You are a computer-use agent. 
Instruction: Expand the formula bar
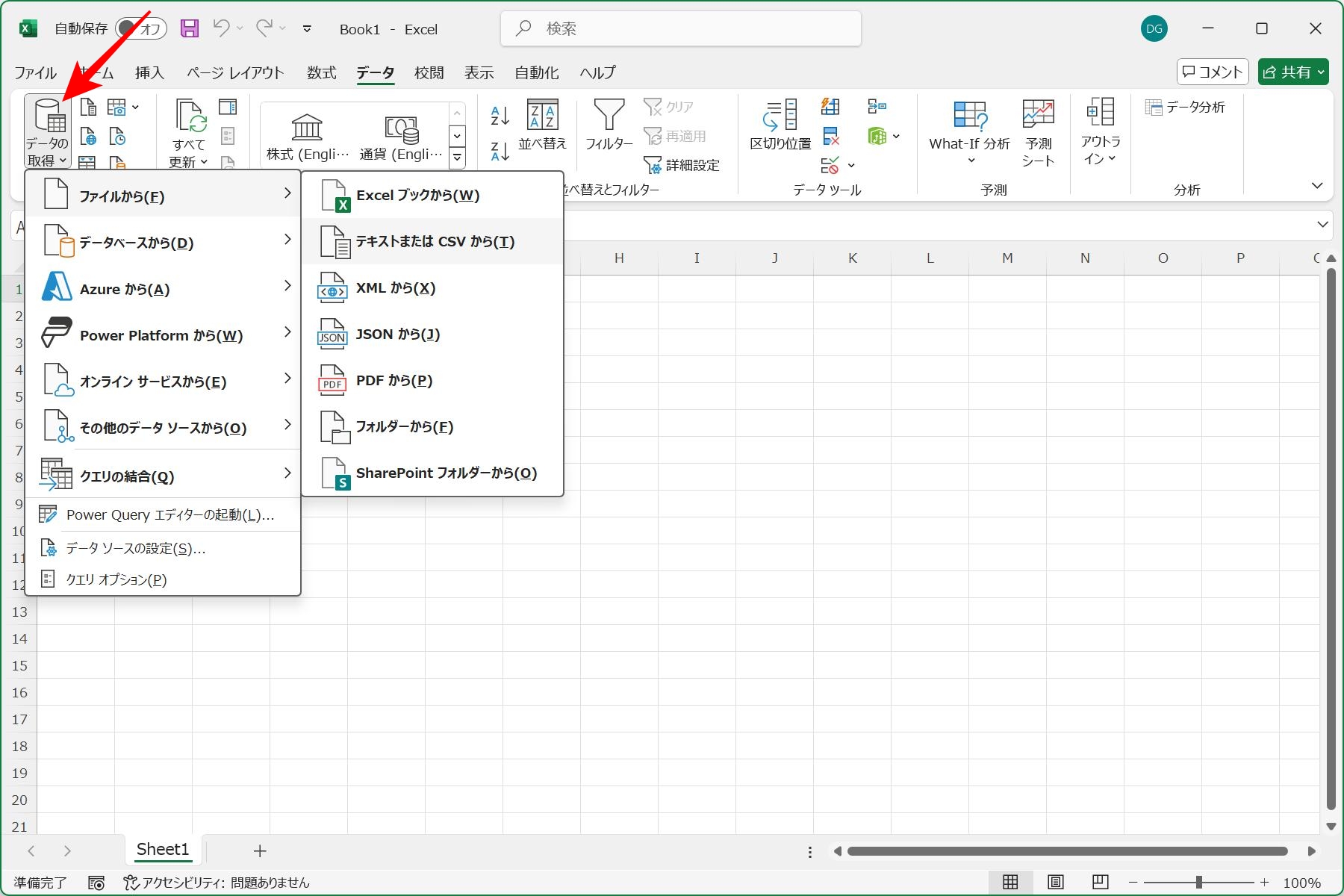pos(1322,224)
